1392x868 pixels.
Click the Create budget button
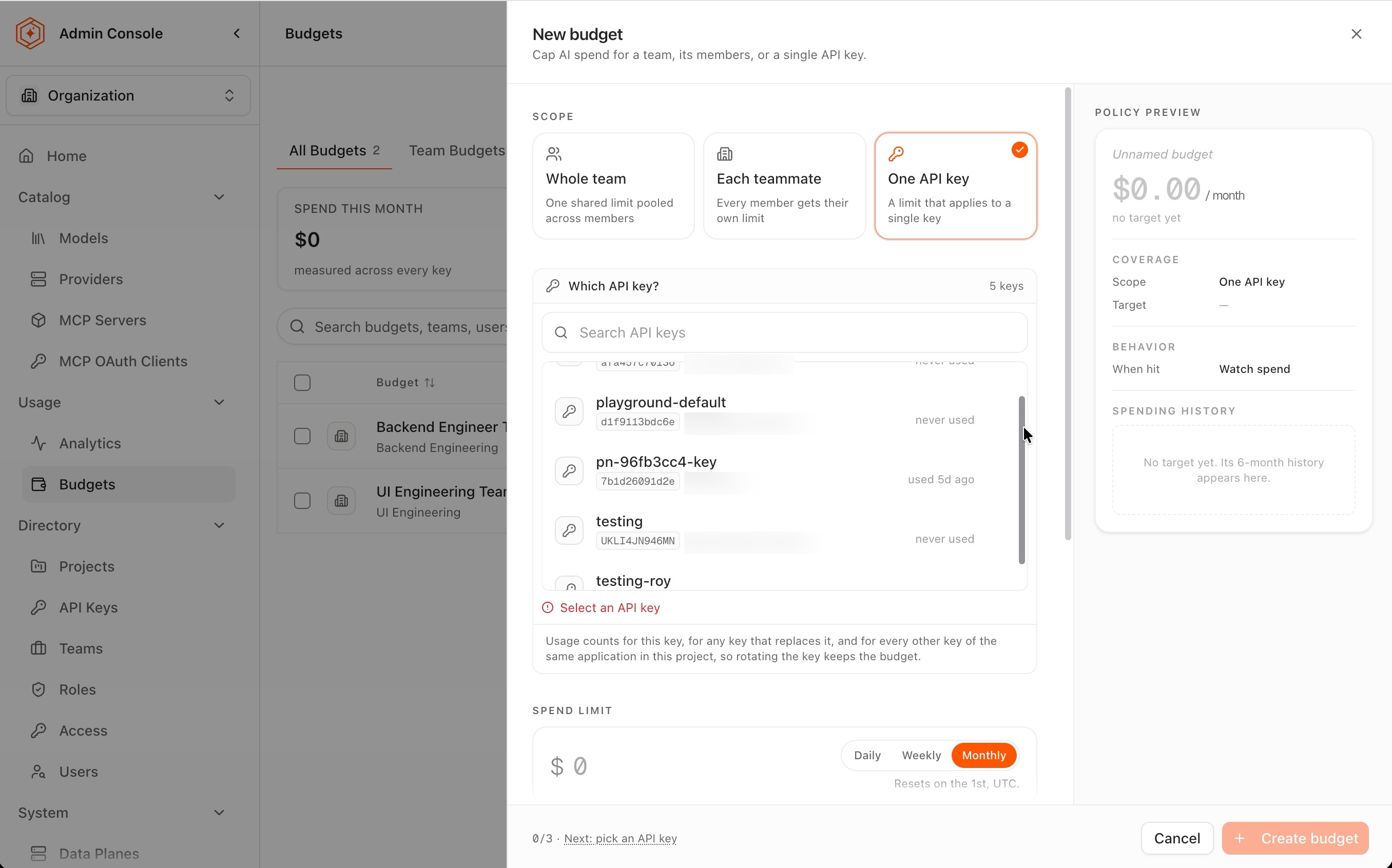(1295, 838)
